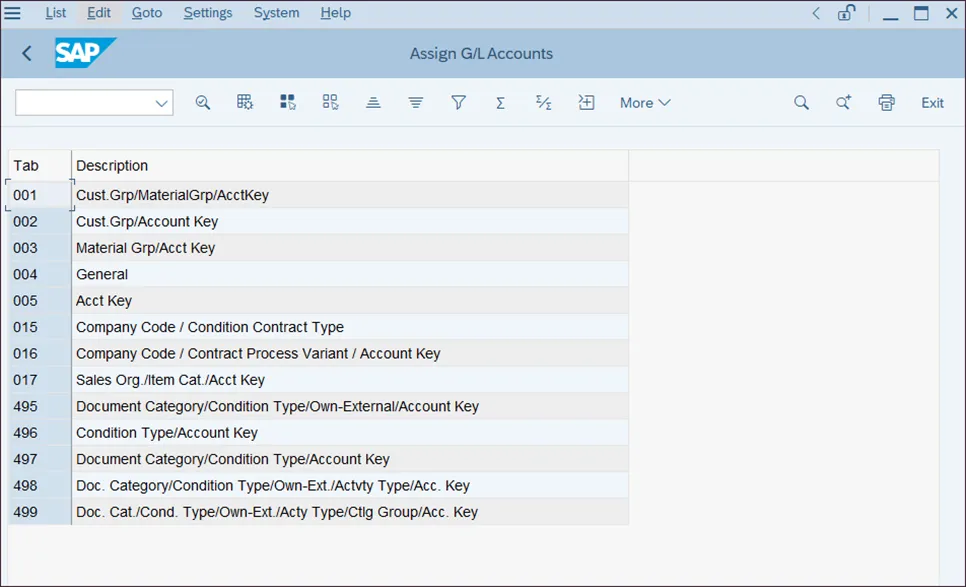Click the Select All toolbar icon
Screen dimensions: 966x587
pos(288,103)
